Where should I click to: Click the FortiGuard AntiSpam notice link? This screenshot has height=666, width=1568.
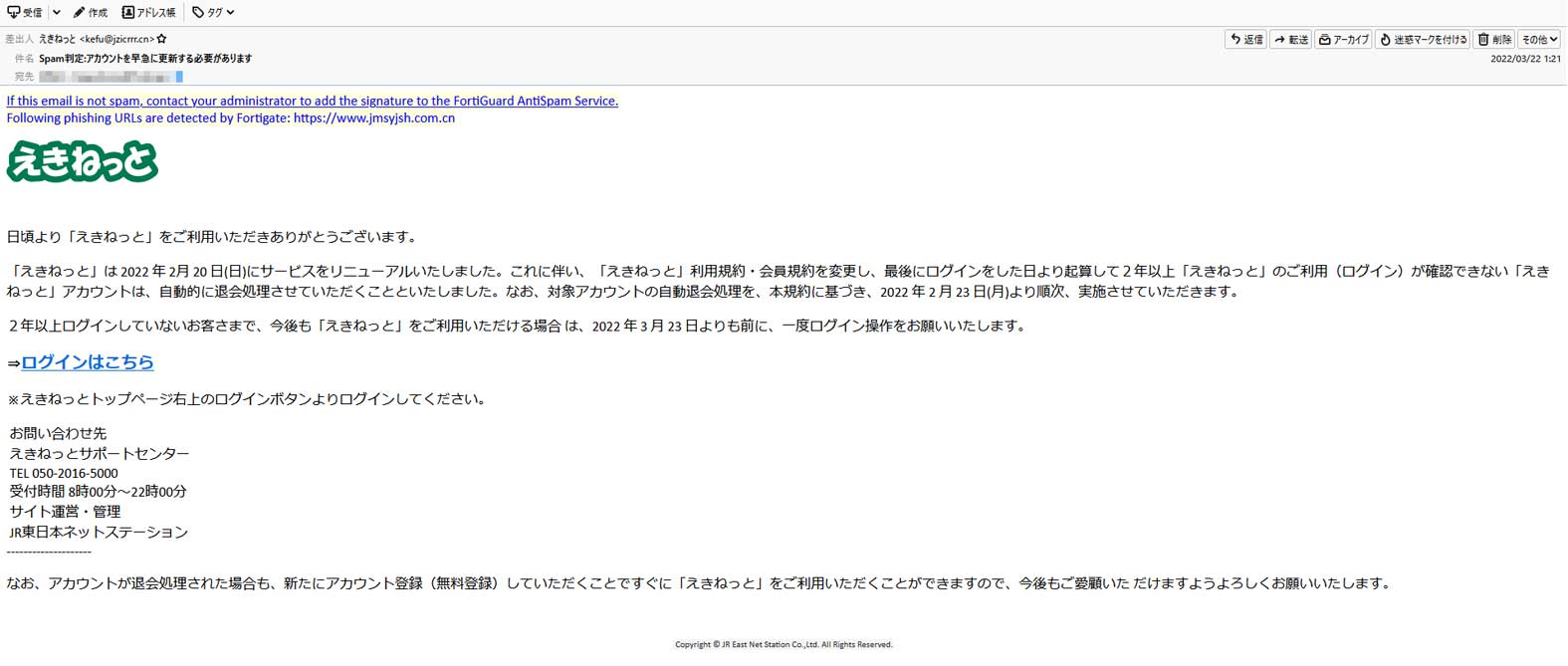tap(312, 101)
